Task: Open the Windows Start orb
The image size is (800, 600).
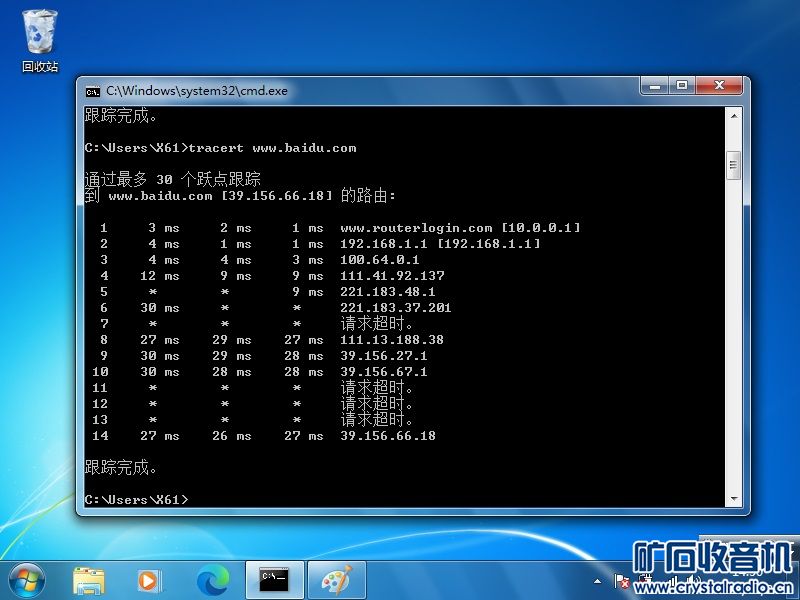Action: click(27, 581)
